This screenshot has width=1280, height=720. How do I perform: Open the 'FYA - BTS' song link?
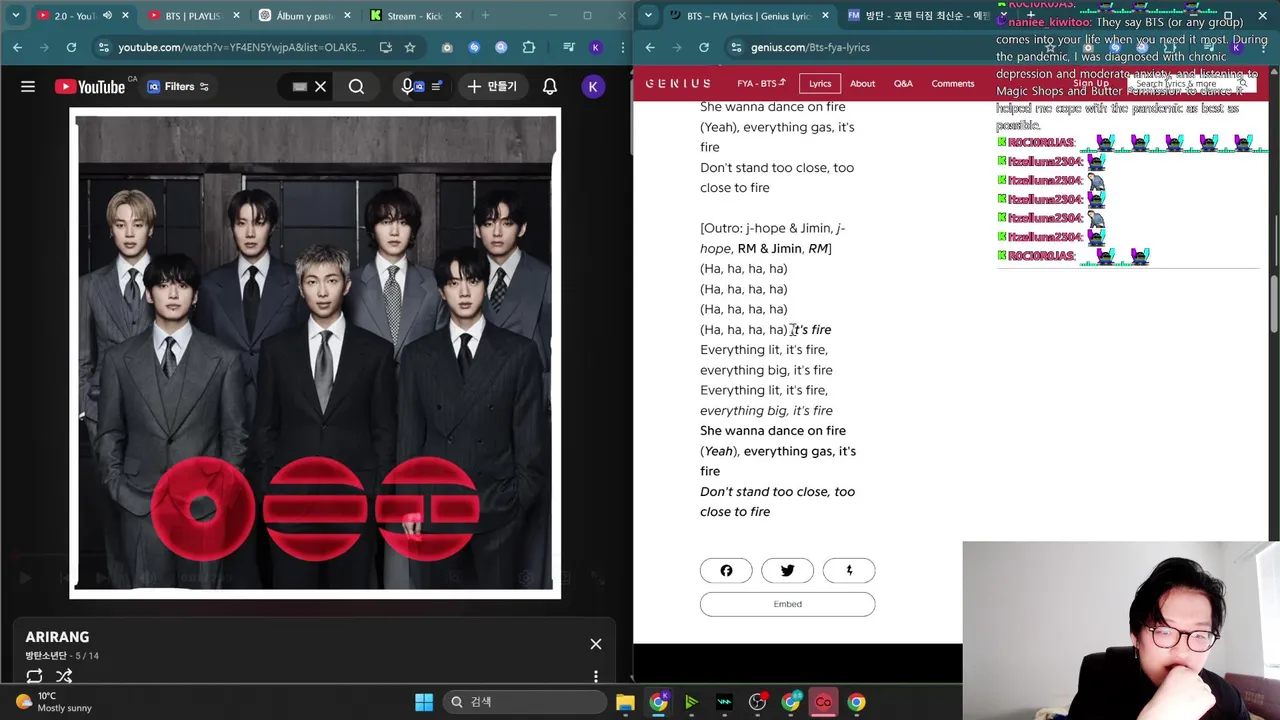(761, 84)
